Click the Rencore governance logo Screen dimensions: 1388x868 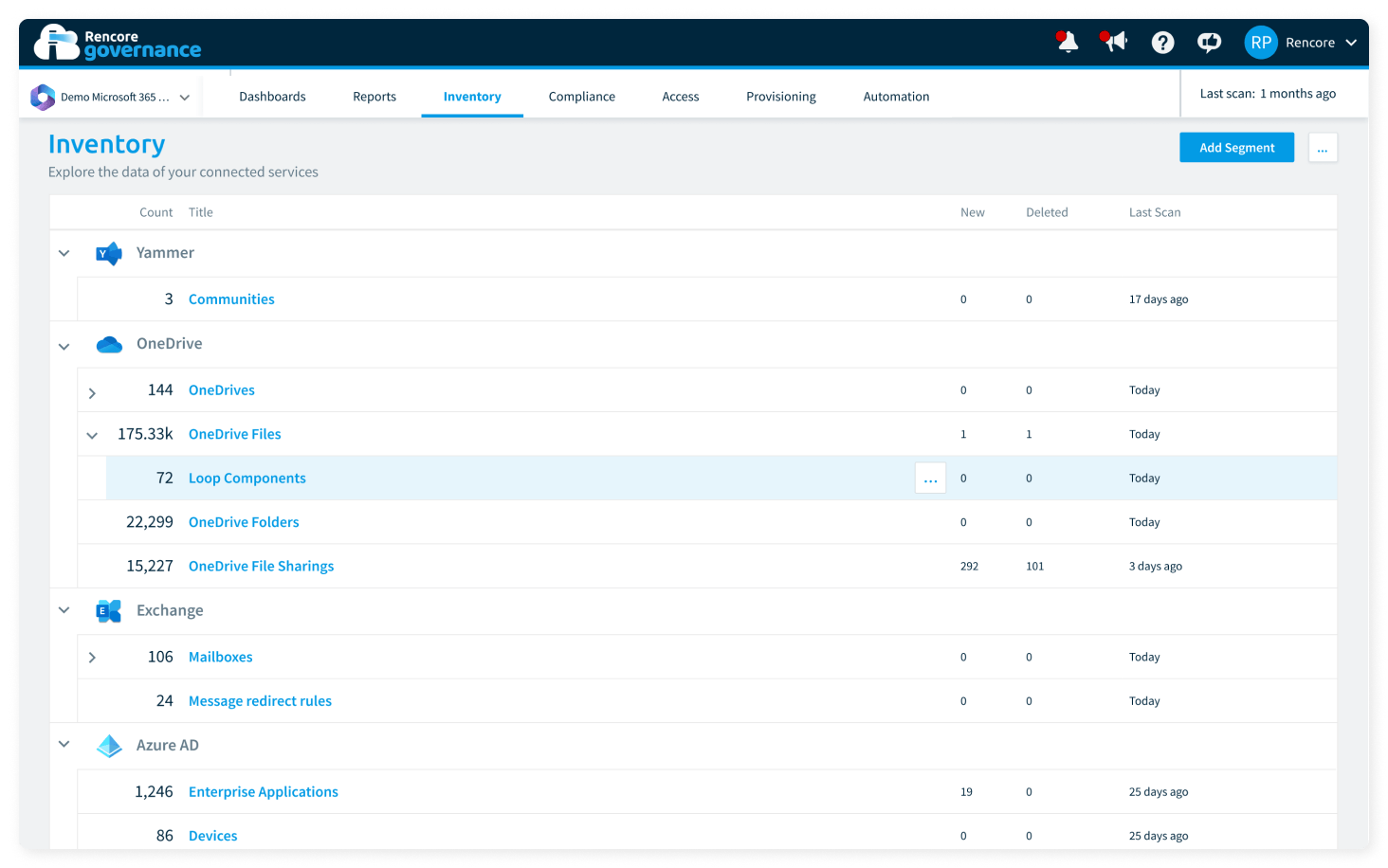pos(118,43)
